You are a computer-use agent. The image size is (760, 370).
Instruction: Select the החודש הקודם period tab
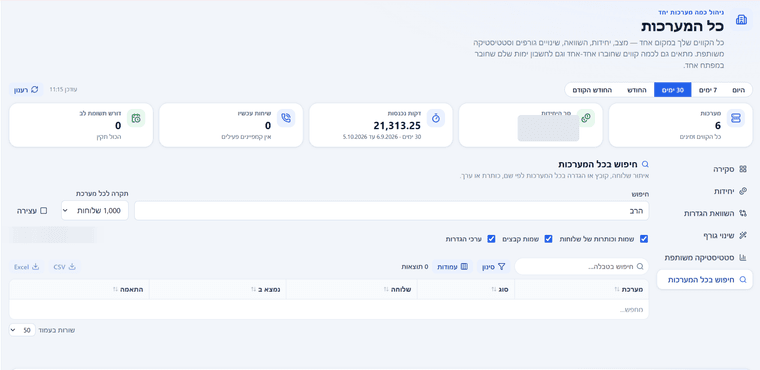(592, 90)
